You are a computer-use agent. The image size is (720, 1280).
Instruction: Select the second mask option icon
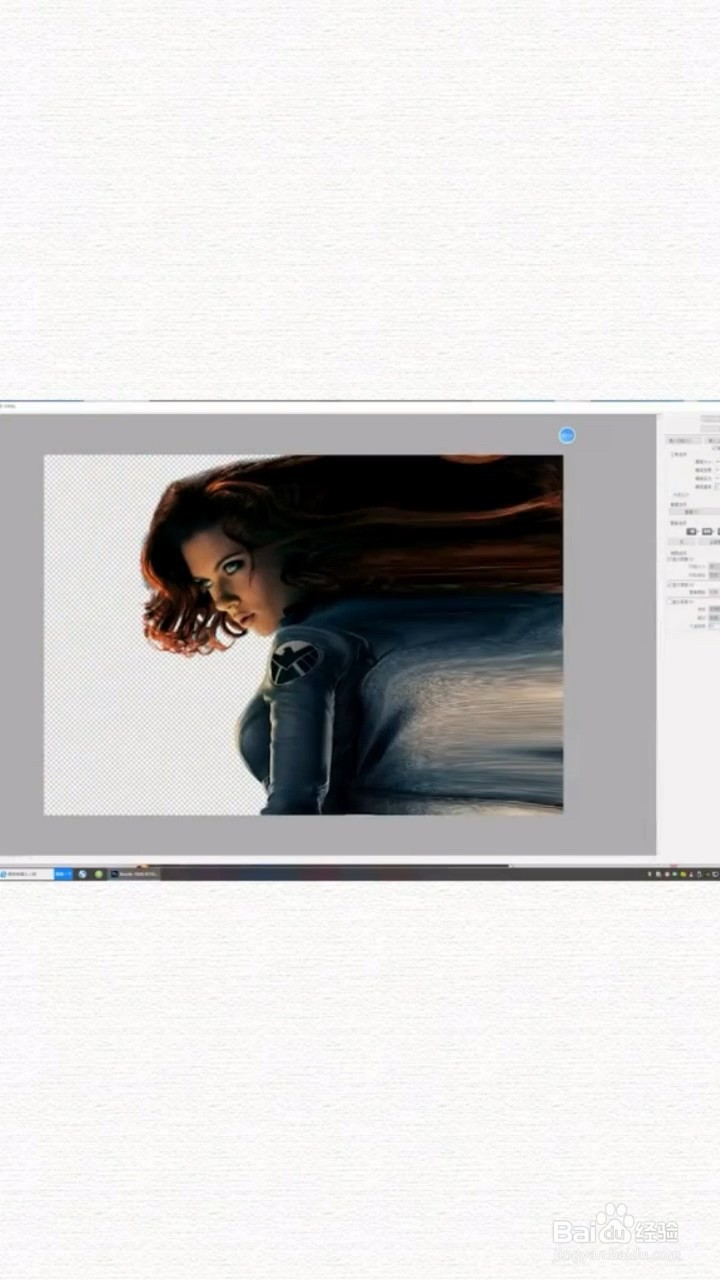(x=707, y=531)
